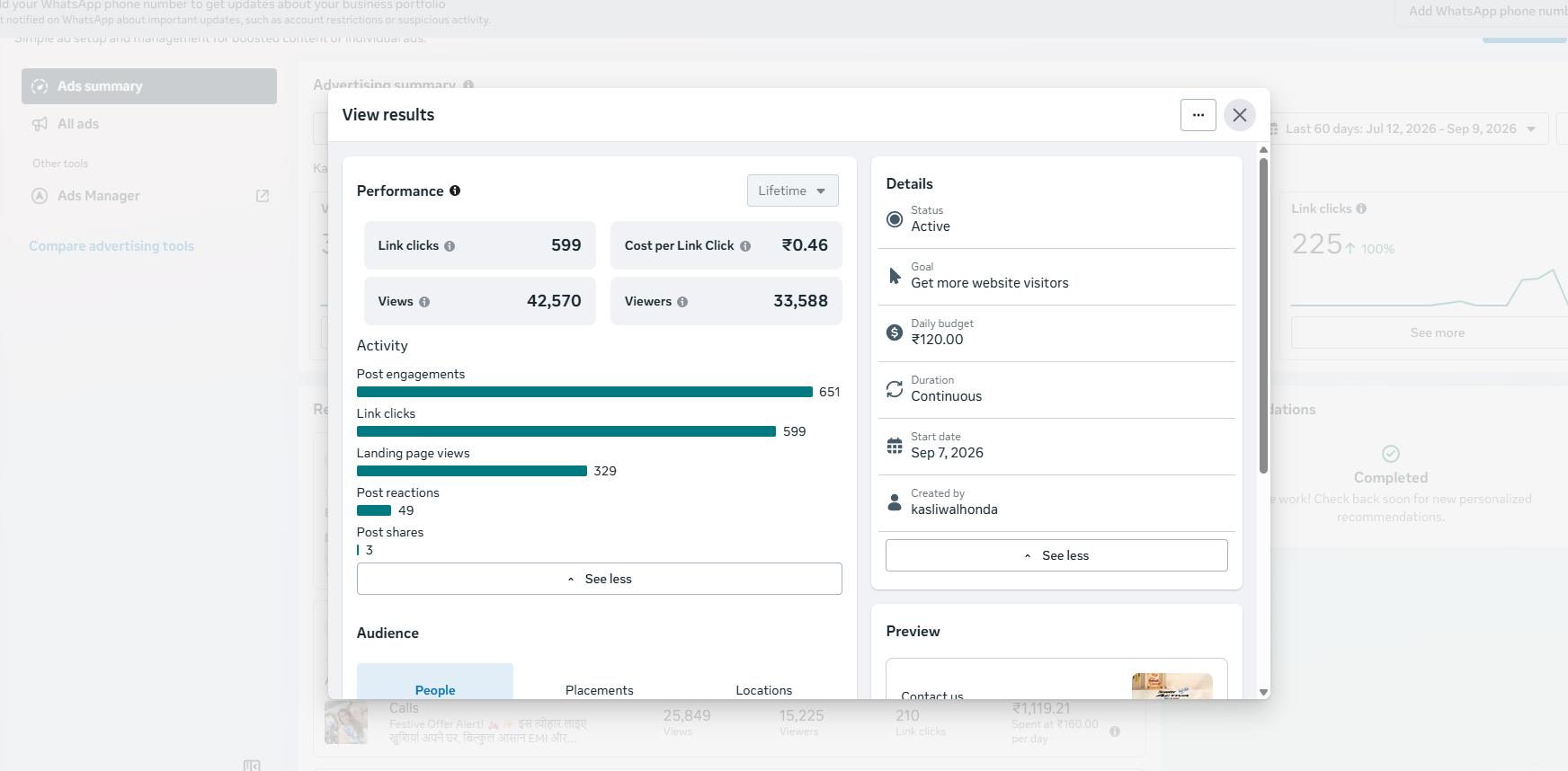Viewport: 1568px width, 771px height.
Task: Click the Start date value Sep 7, 2026
Action: coord(947,453)
